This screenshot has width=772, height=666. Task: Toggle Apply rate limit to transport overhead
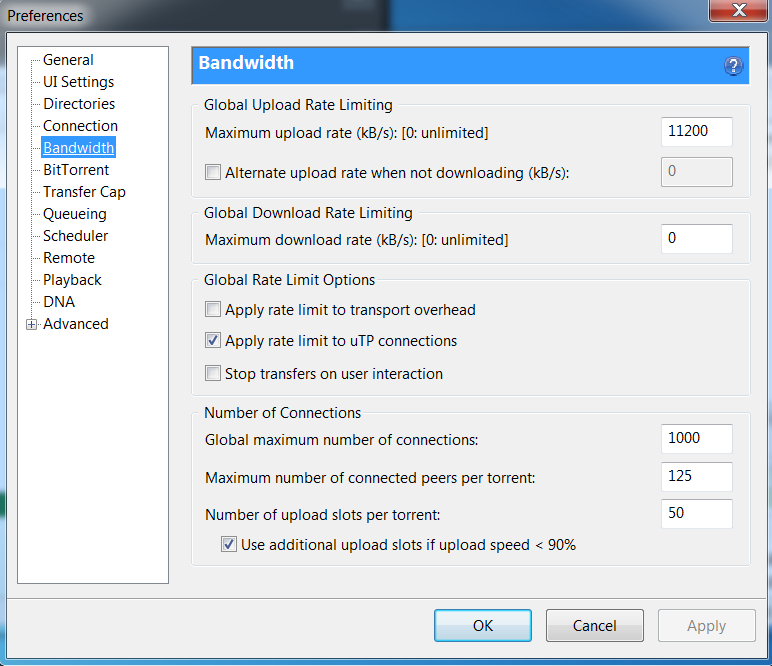click(x=213, y=310)
